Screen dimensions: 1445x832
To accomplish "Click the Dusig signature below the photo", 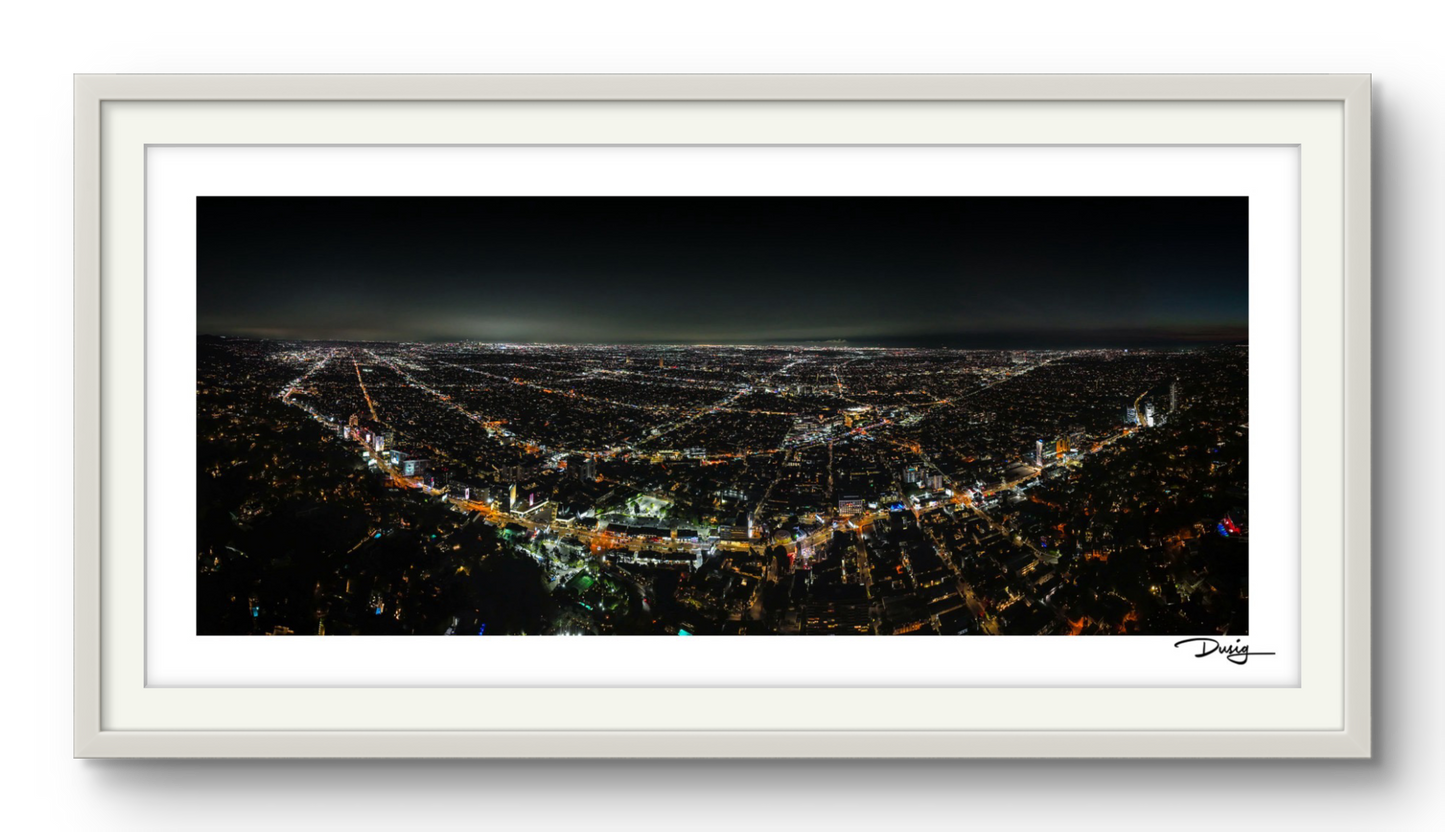I will tap(1222, 650).
